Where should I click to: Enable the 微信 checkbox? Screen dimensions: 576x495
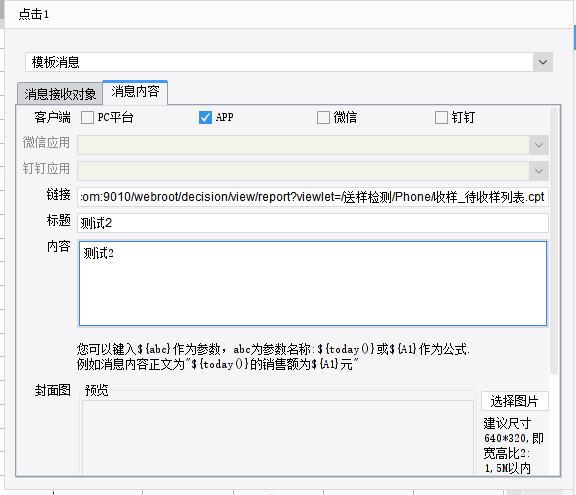tap(323, 118)
